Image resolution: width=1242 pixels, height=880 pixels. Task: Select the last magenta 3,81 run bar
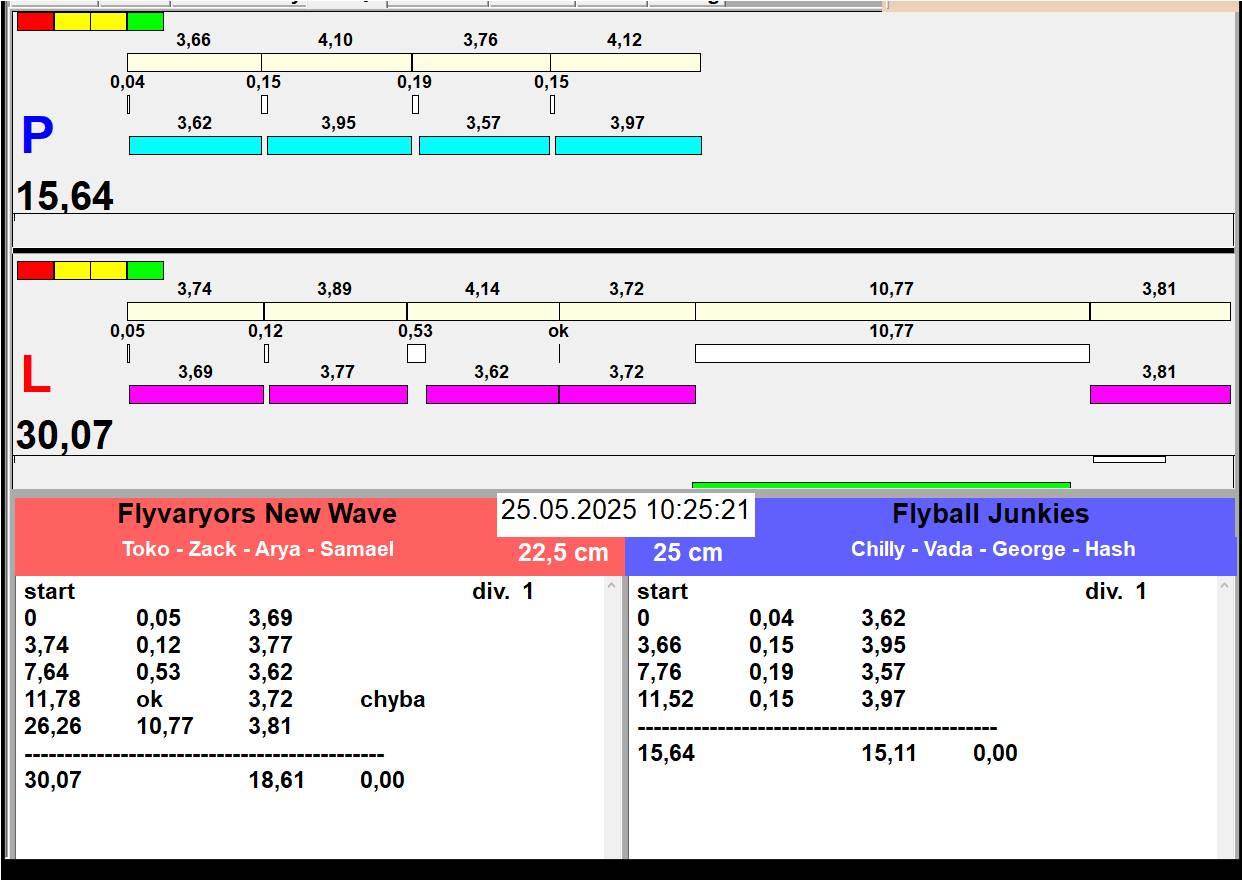click(1159, 394)
